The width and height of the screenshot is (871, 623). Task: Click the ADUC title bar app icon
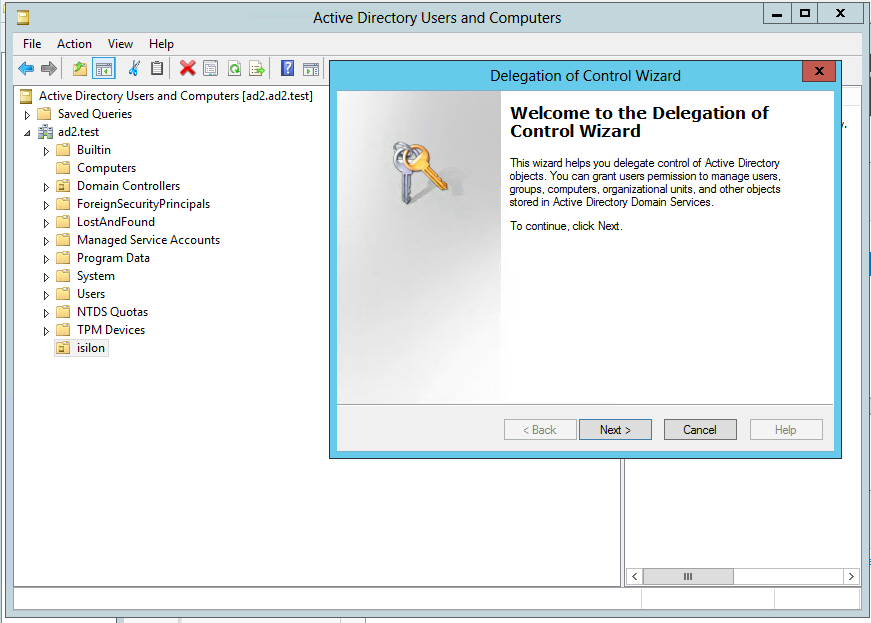click(x=23, y=18)
